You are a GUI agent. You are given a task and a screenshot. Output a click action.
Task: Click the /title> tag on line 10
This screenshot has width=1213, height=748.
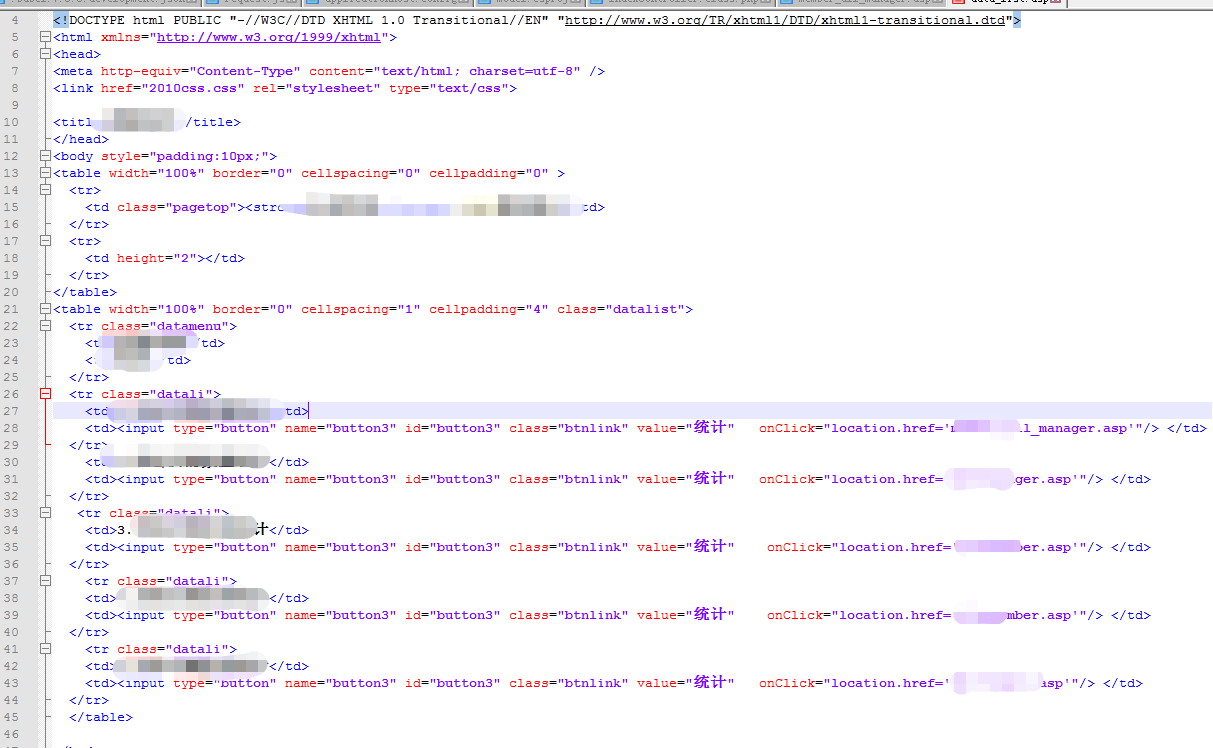point(213,122)
